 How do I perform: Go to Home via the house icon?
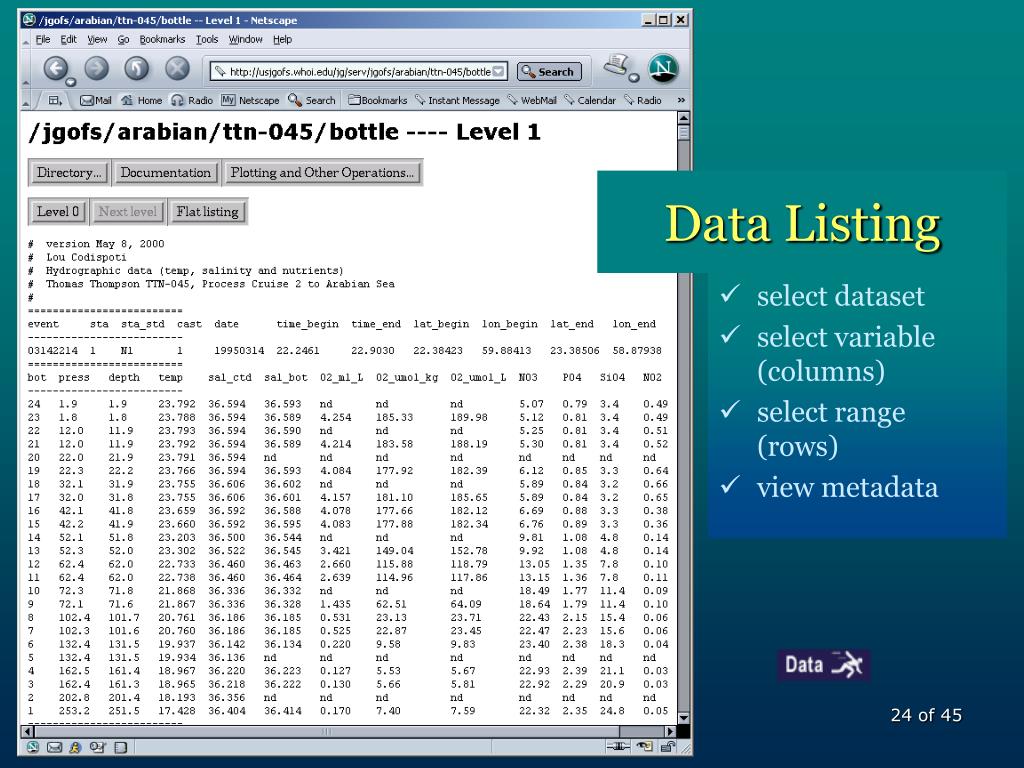pos(142,100)
